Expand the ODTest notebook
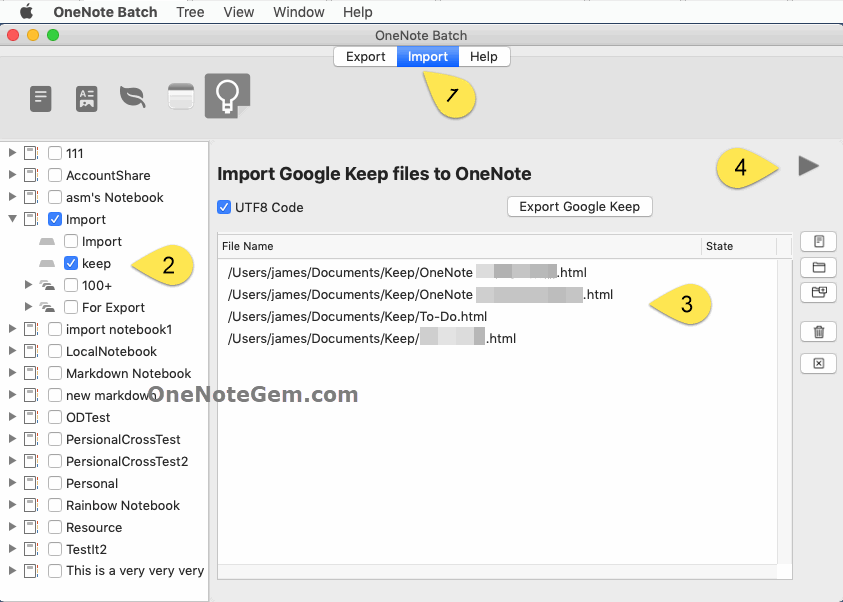Screen dimensions: 843x602 (12, 418)
